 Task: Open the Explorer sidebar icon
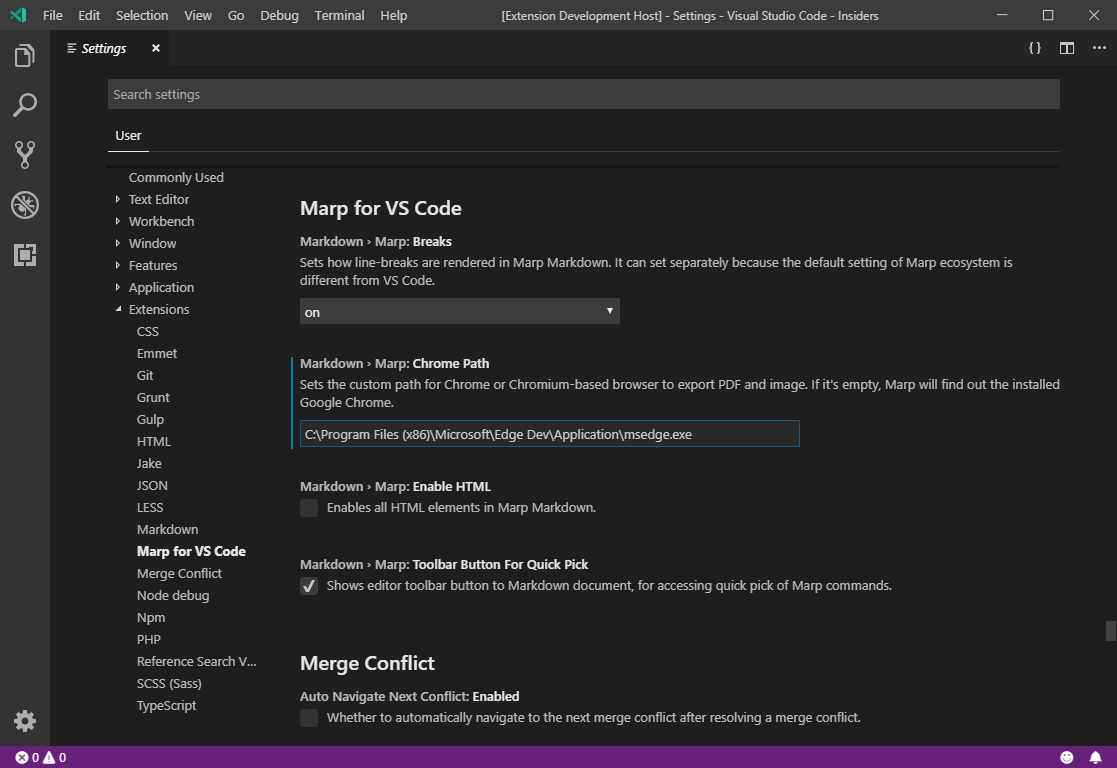click(24, 56)
